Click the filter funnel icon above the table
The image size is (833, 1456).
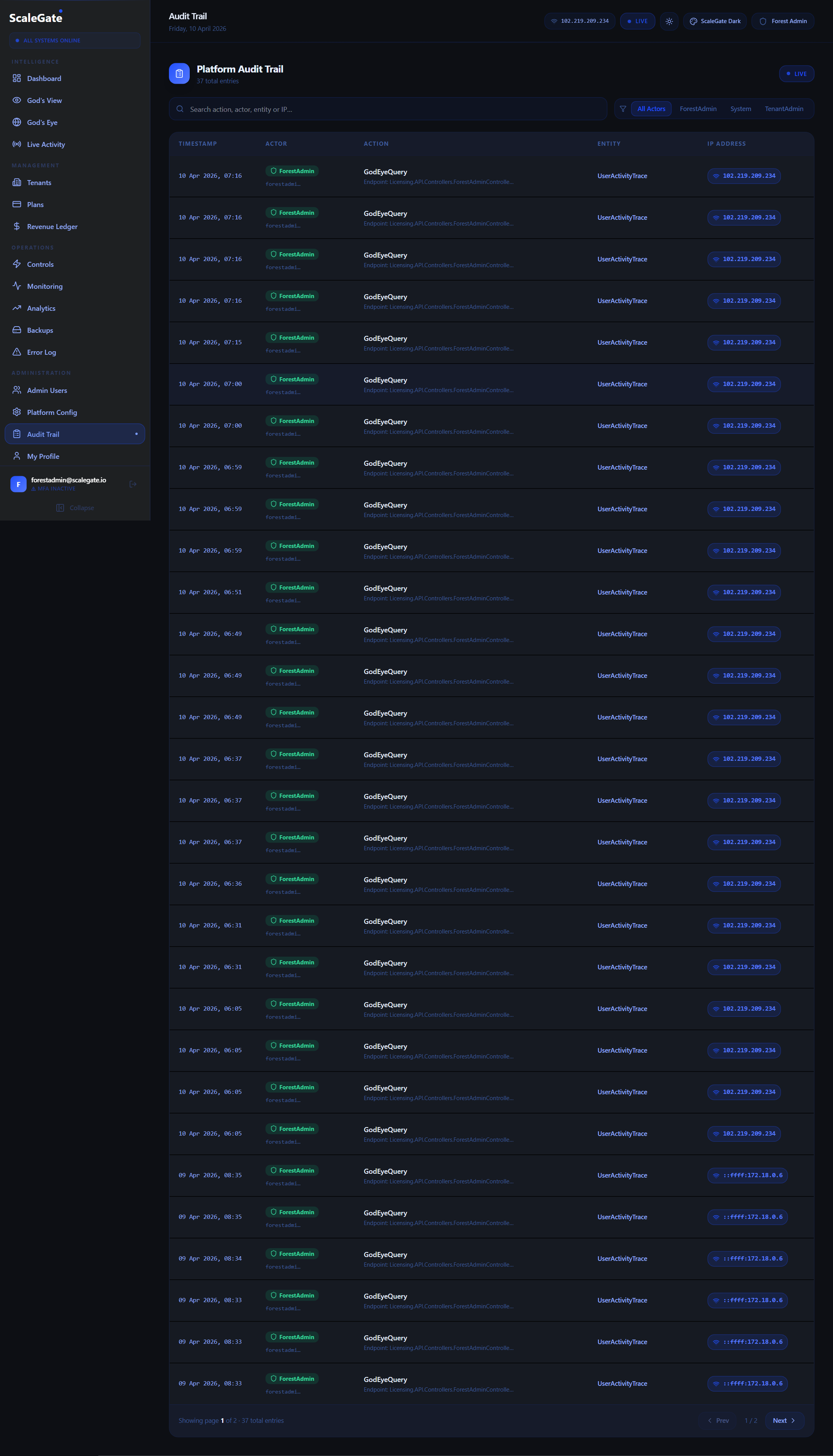(623, 109)
